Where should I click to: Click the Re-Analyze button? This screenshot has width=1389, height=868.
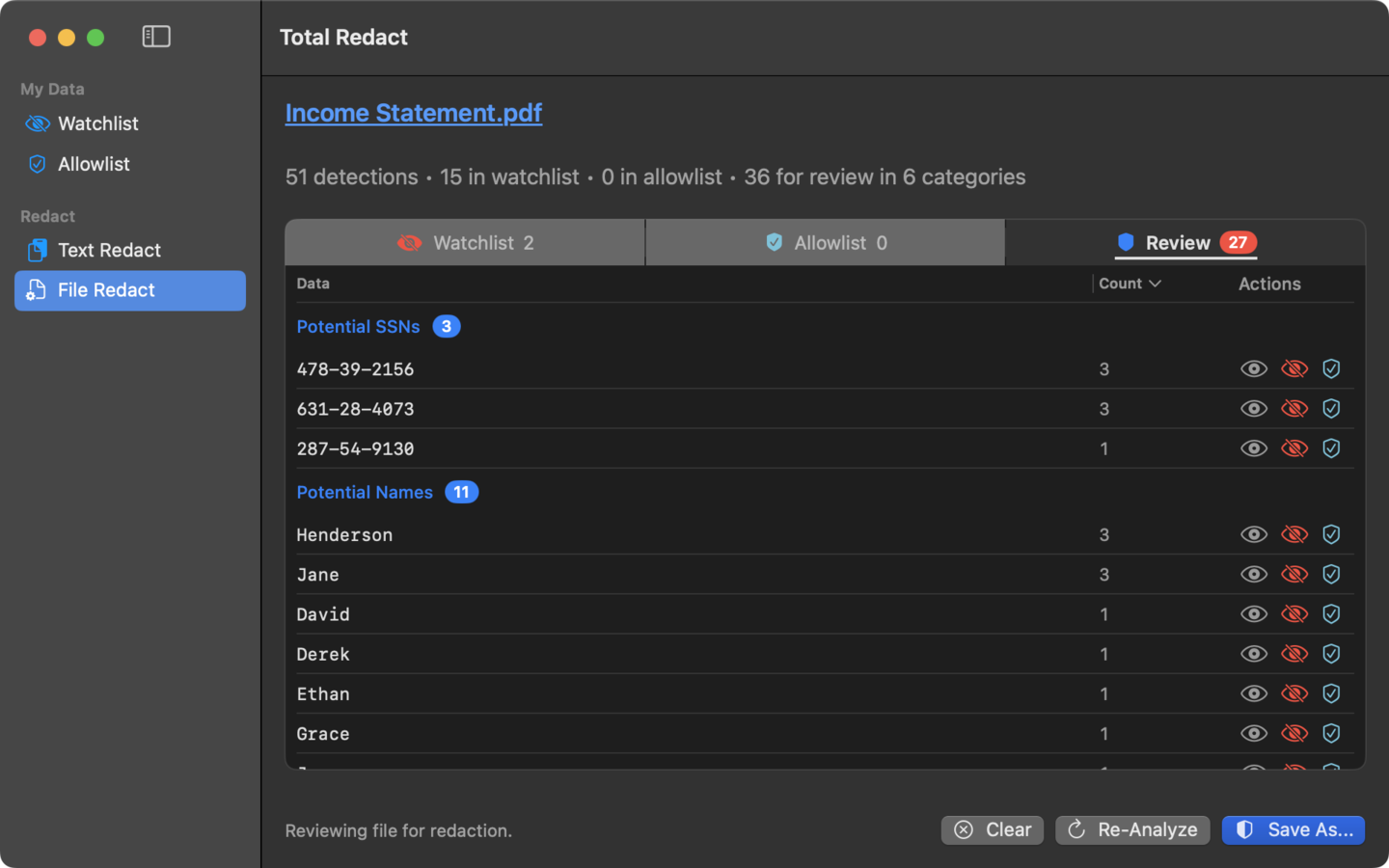click(1132, 829)
